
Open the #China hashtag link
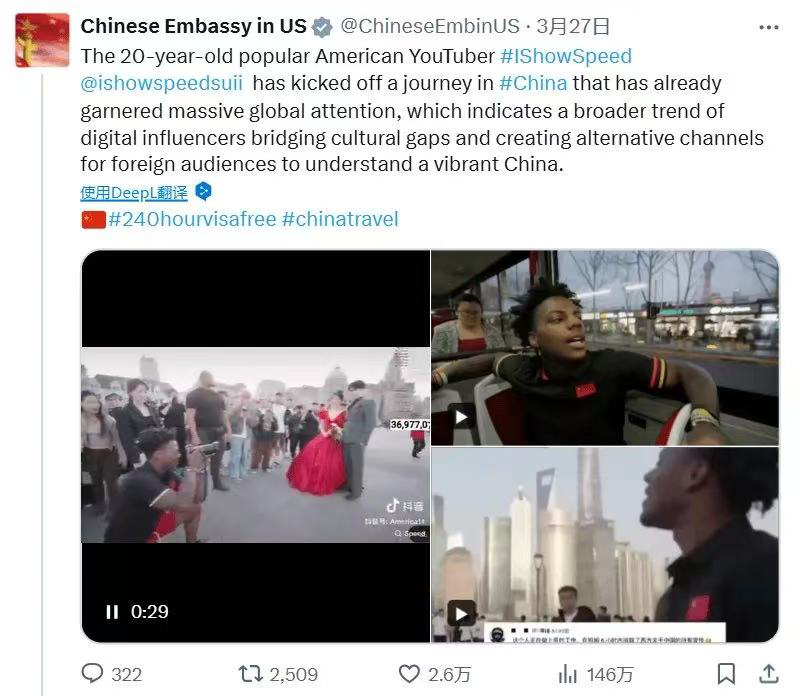pyautogui.click(x=533, y=83)
